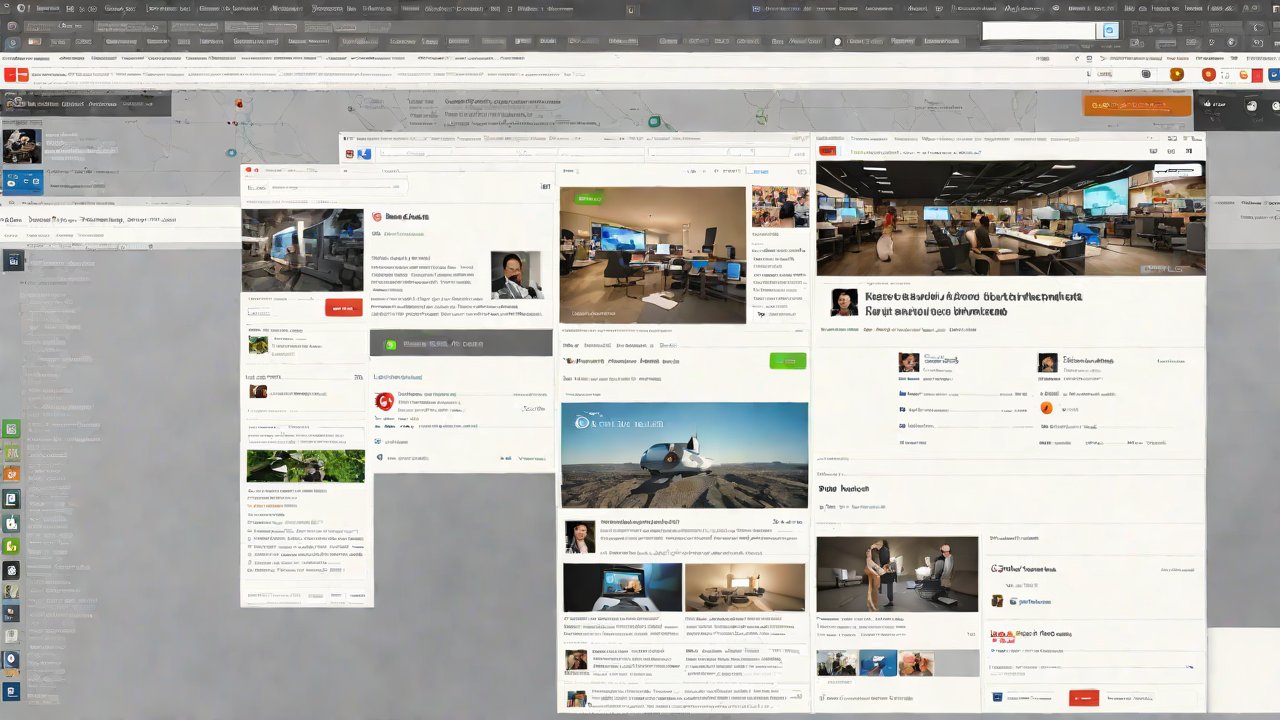Click the red button under the workshop photo
Screen dimensions: 1280x720
pos(343,308)
